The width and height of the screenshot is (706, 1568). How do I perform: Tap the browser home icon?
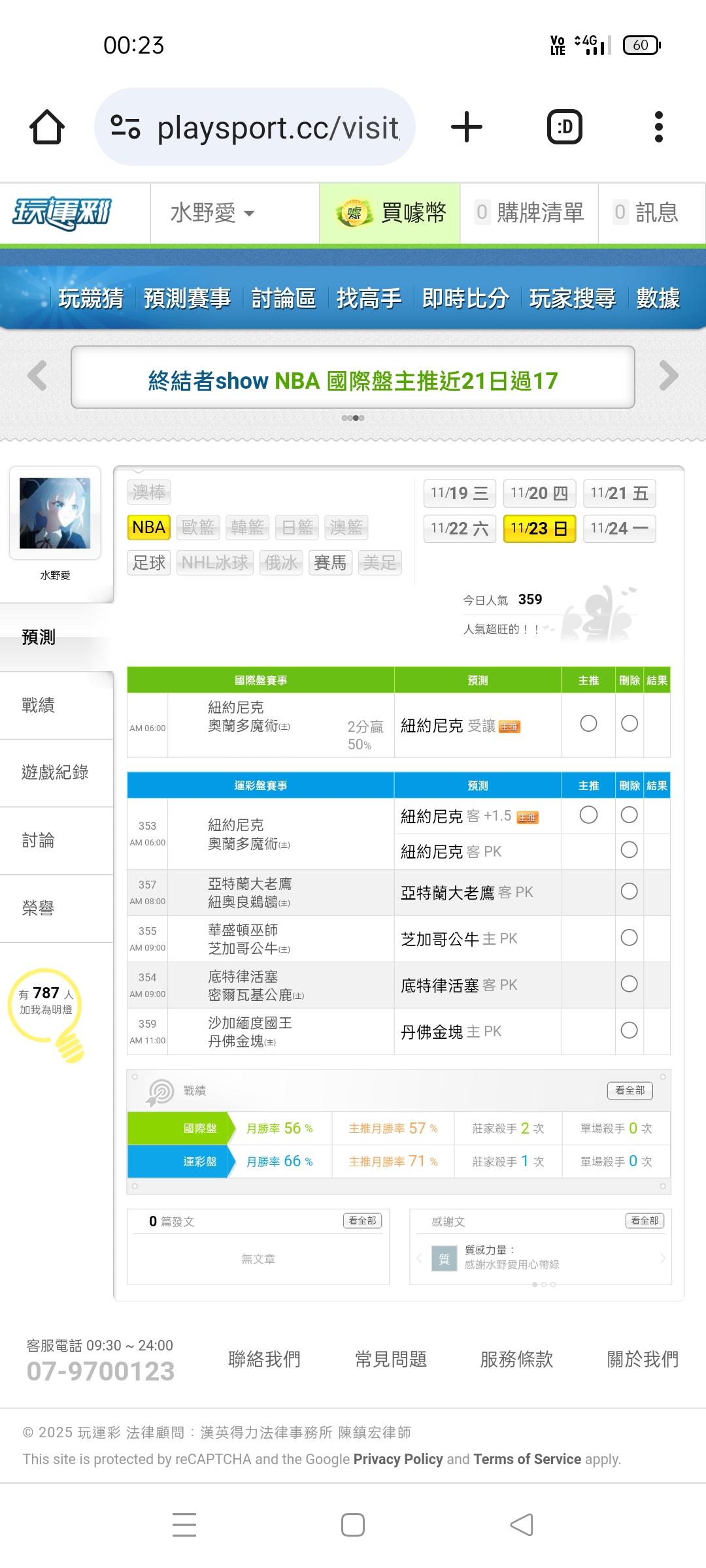click(47, 127)
